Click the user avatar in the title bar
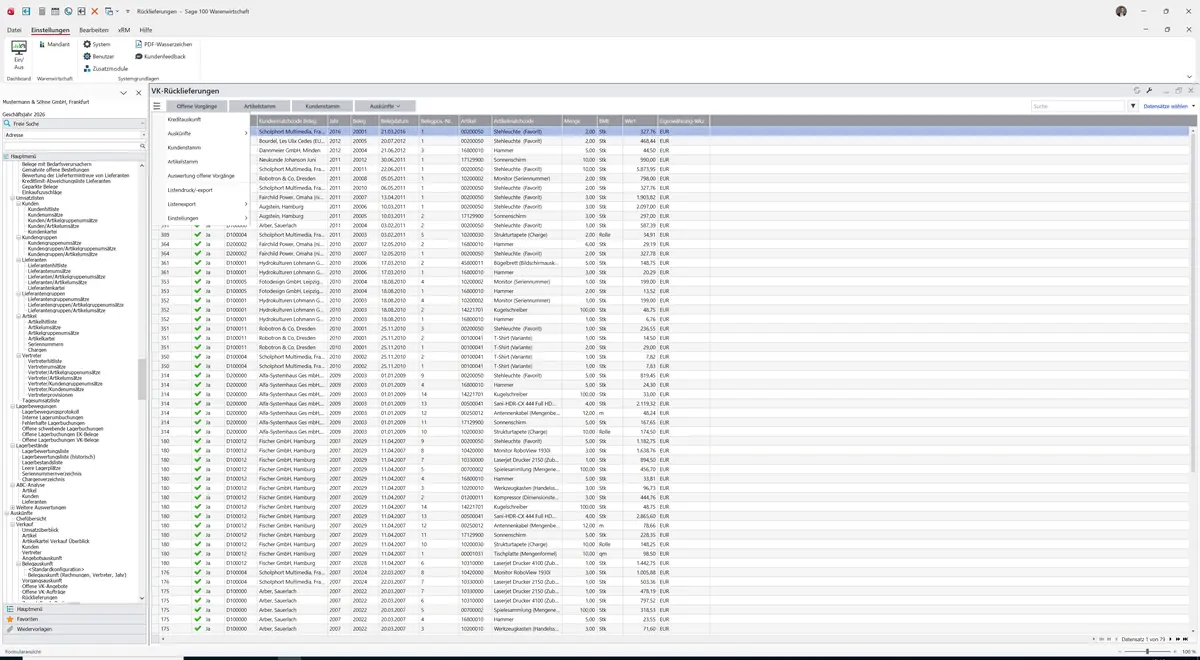1200x660 pixels. pos(1121,11)
